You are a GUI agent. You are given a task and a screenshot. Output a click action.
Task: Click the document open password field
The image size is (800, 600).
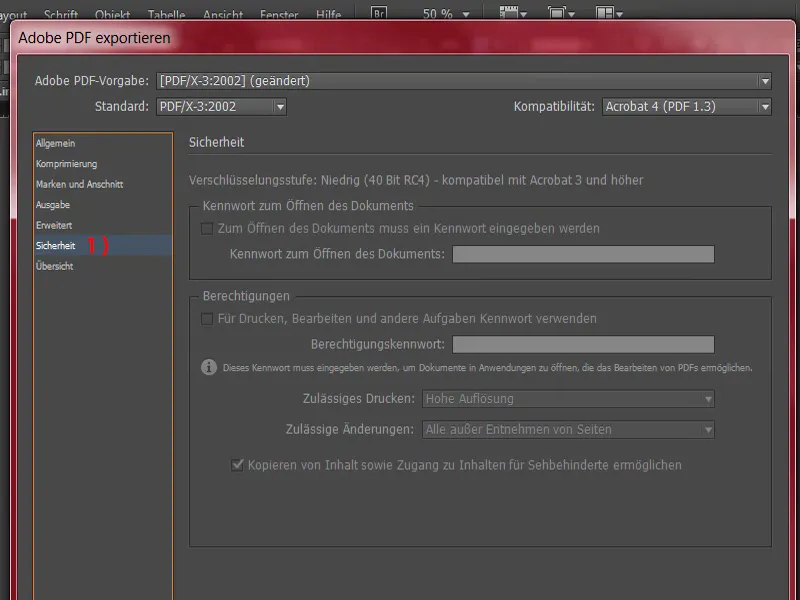coord(583,254)
